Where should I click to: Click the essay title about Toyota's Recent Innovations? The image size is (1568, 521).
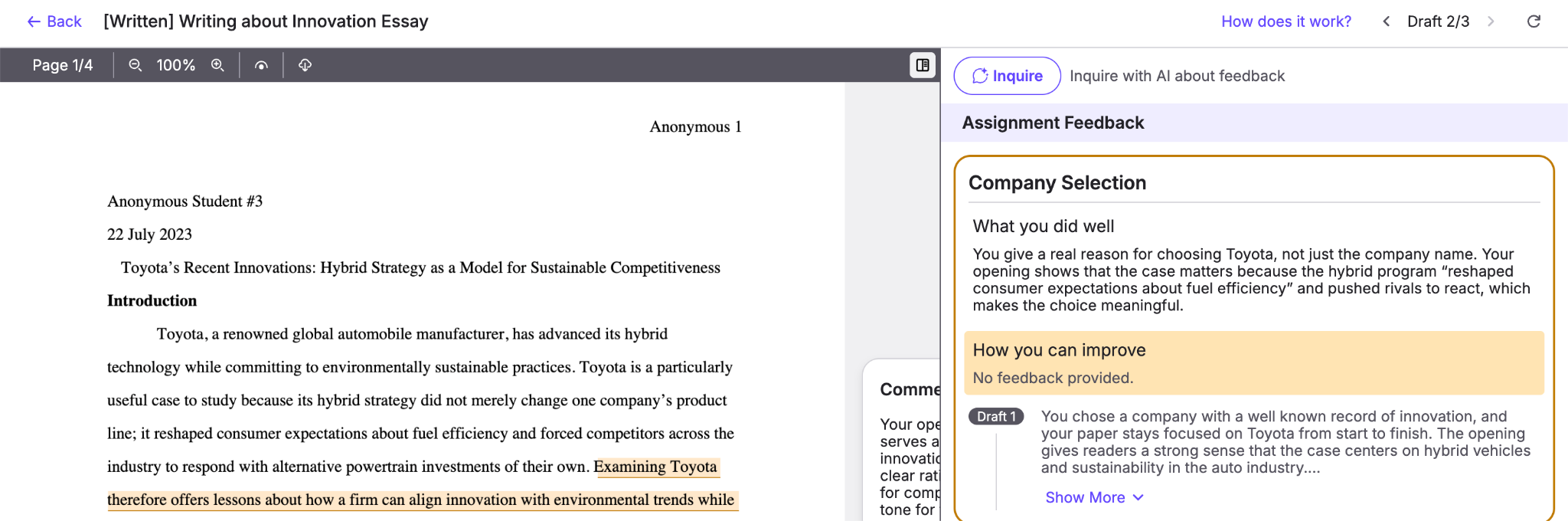point(420,267)
